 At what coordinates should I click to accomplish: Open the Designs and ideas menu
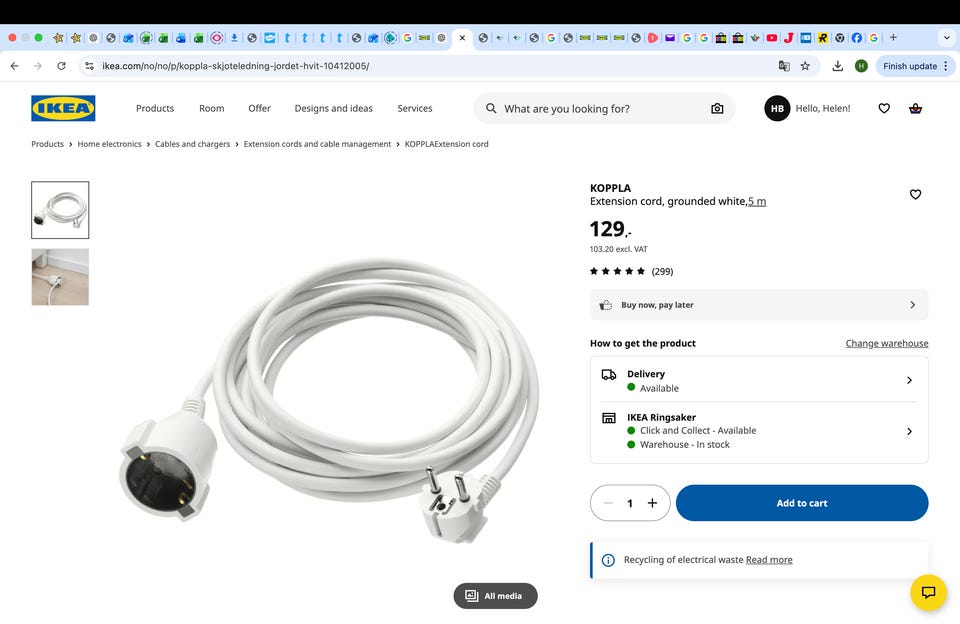coord(334,108)
